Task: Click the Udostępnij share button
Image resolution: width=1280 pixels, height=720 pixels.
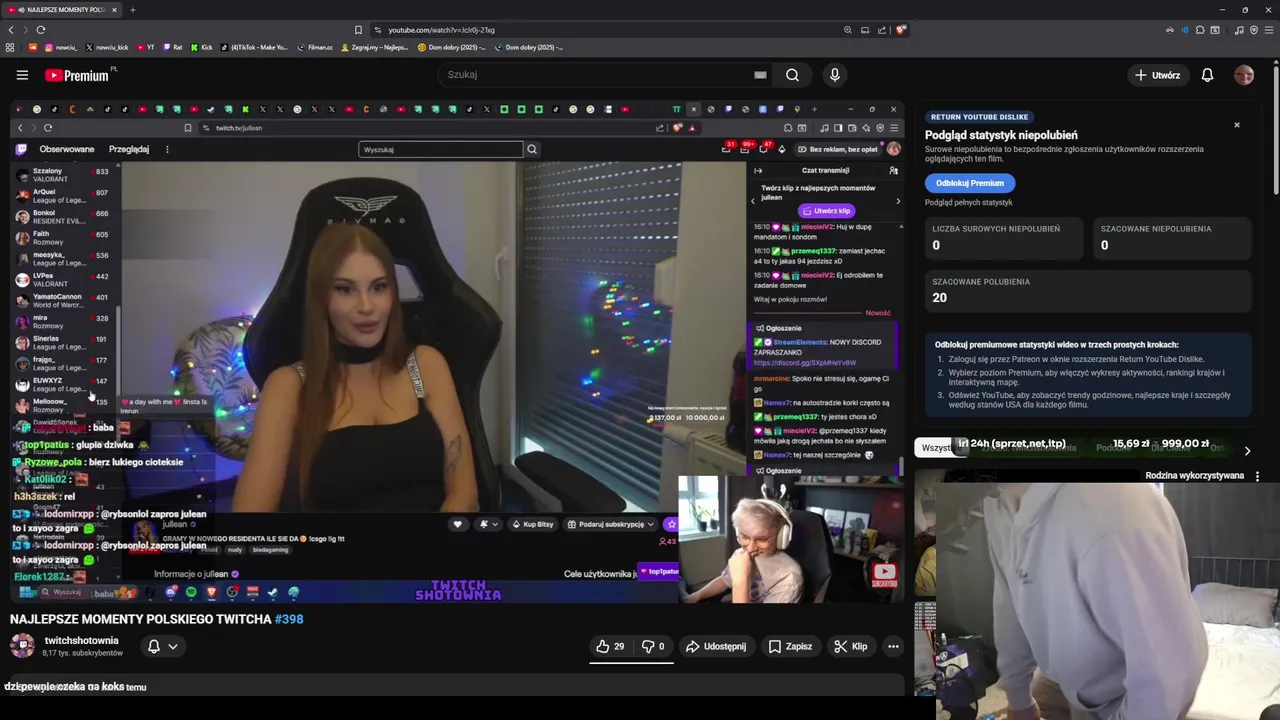Action: (715, 646)
